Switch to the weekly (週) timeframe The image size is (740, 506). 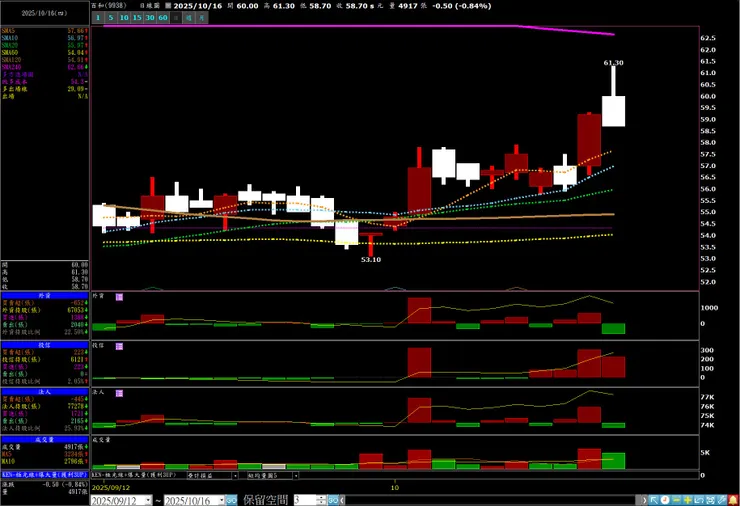click(x=189, y=17)
